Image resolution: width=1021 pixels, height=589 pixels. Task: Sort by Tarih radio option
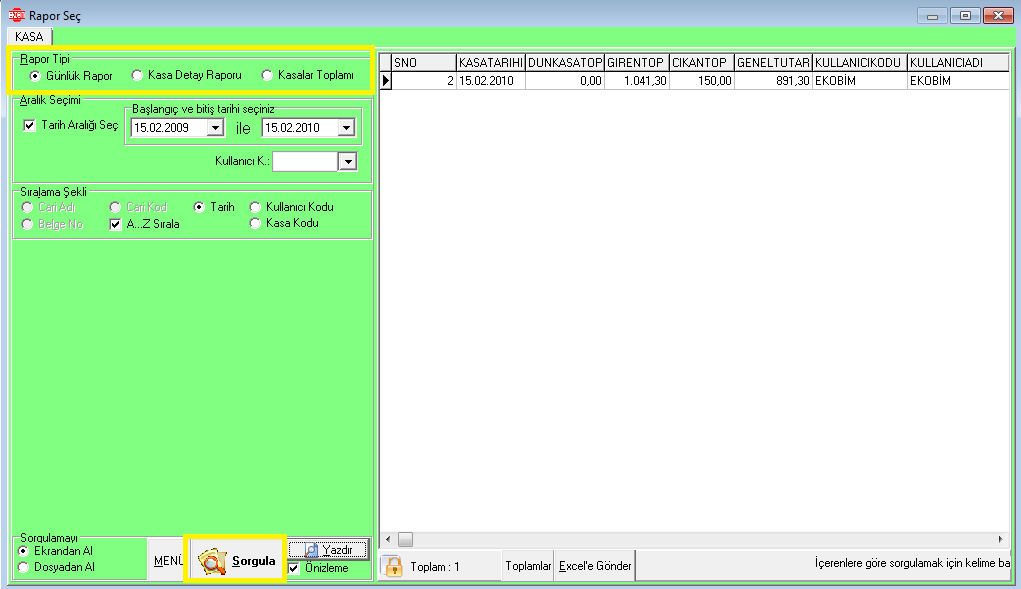[199, 207]
